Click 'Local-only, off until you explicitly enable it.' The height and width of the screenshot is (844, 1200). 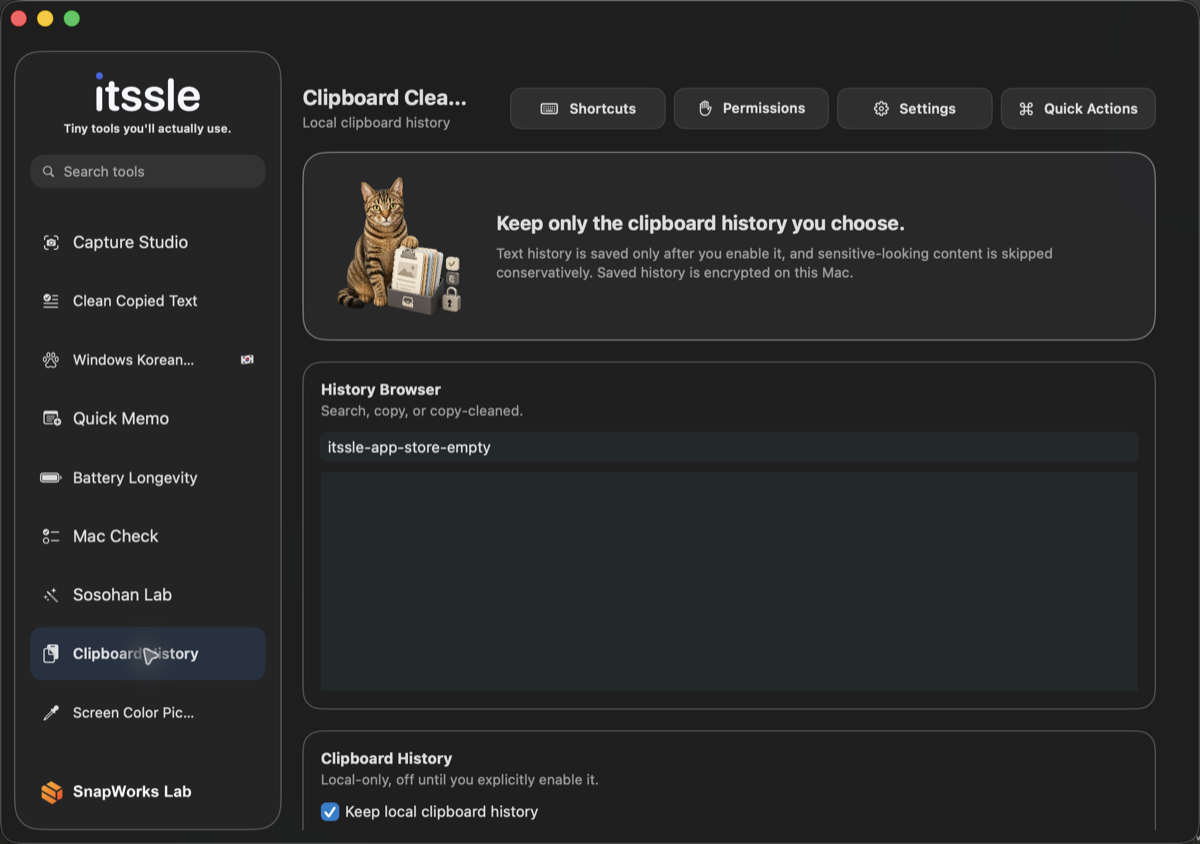click(x=460, y=780)
